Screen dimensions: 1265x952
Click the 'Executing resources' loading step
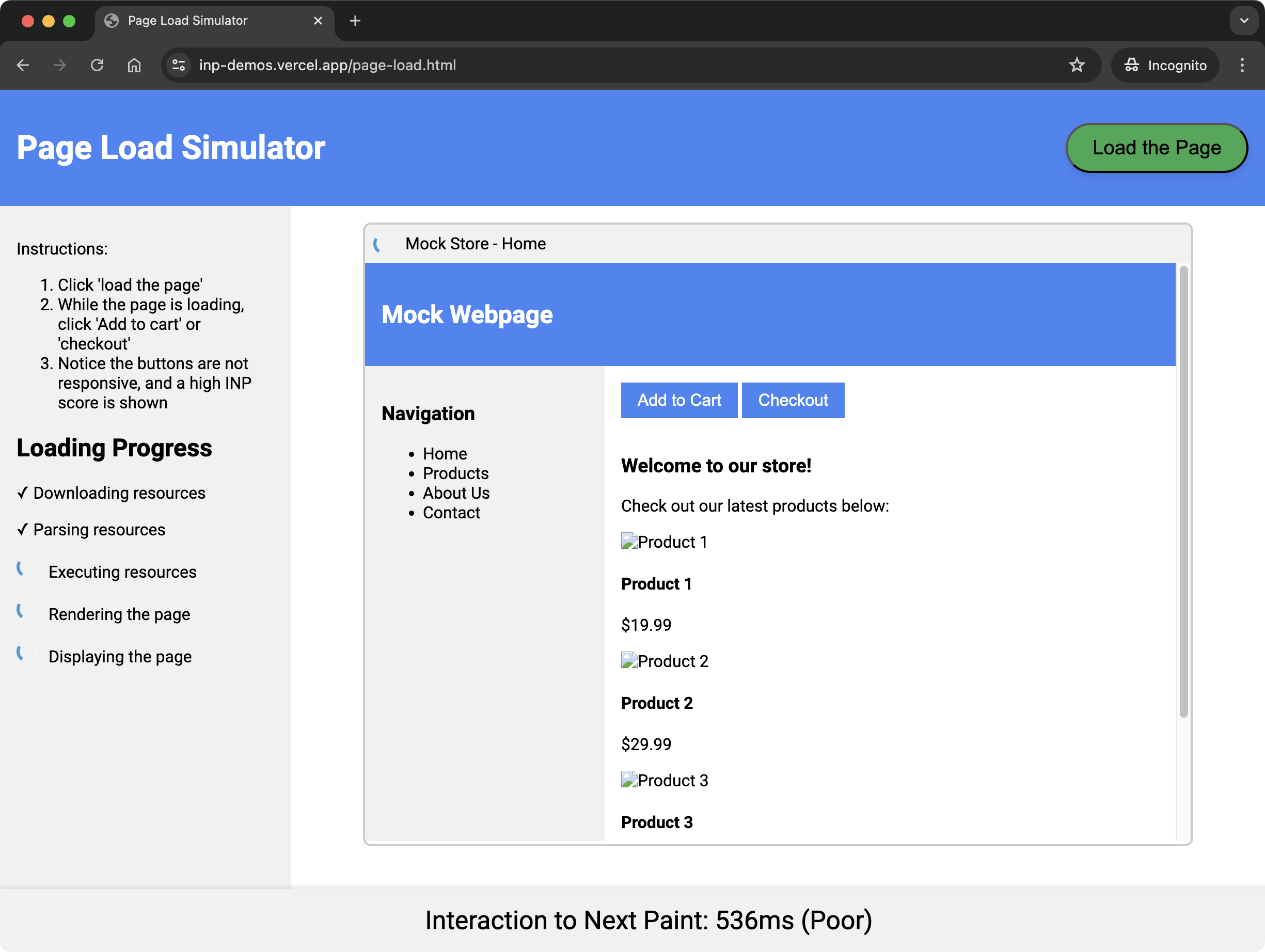click(x=122, y=572)
